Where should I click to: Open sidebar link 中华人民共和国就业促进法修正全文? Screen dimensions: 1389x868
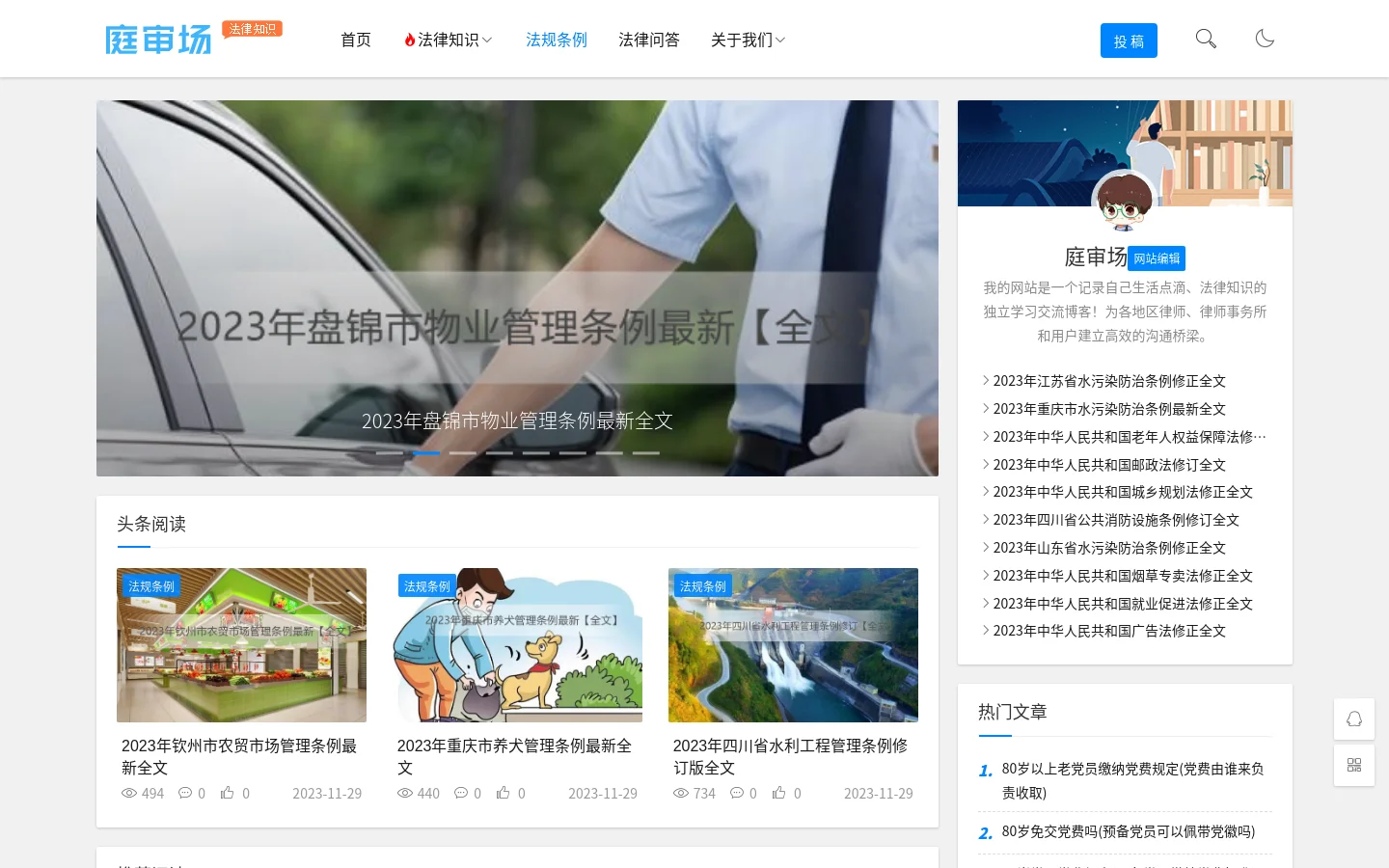pyautogui.click(x=1123, y=604)
